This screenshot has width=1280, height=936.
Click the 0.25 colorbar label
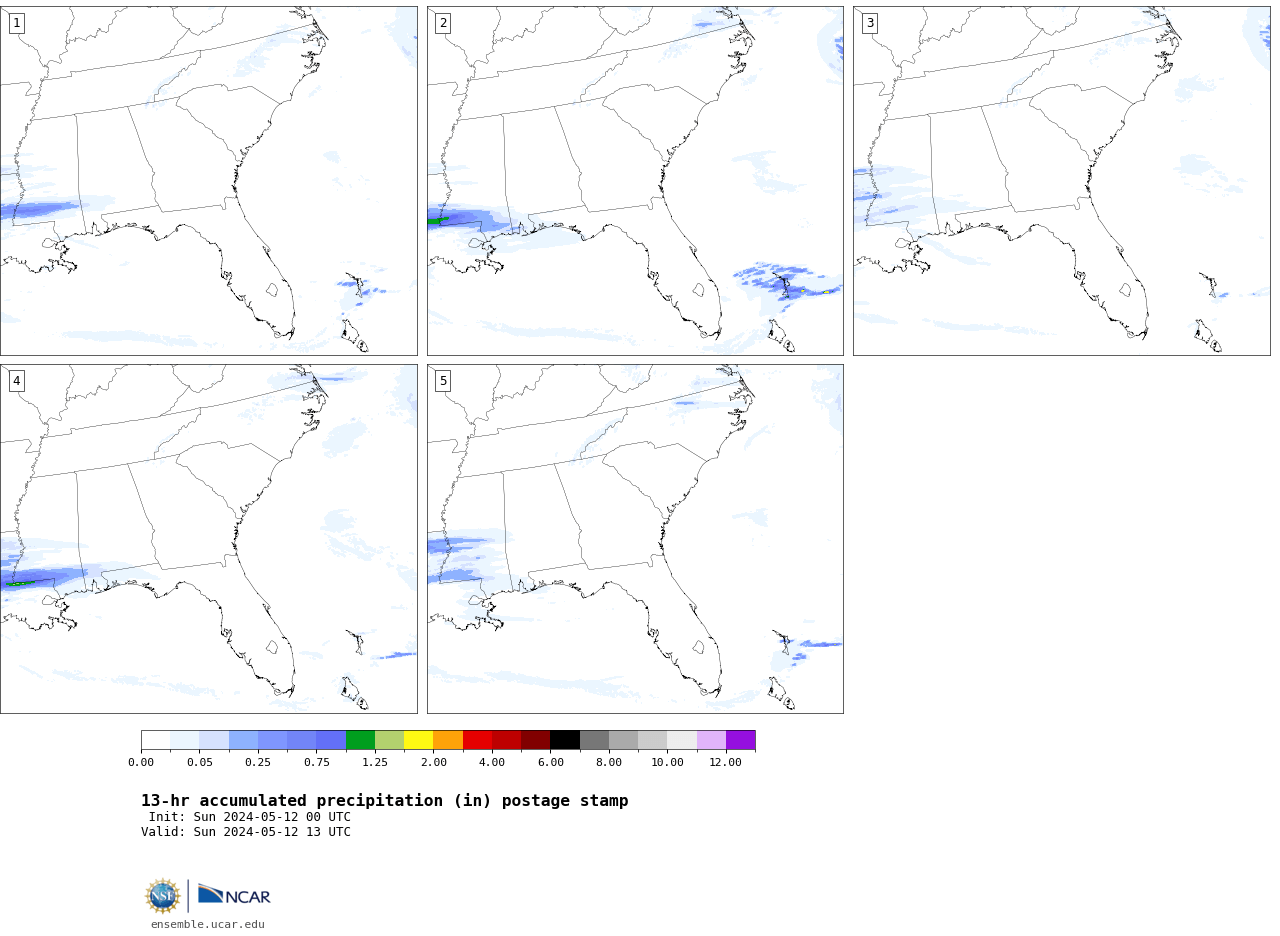258,762
